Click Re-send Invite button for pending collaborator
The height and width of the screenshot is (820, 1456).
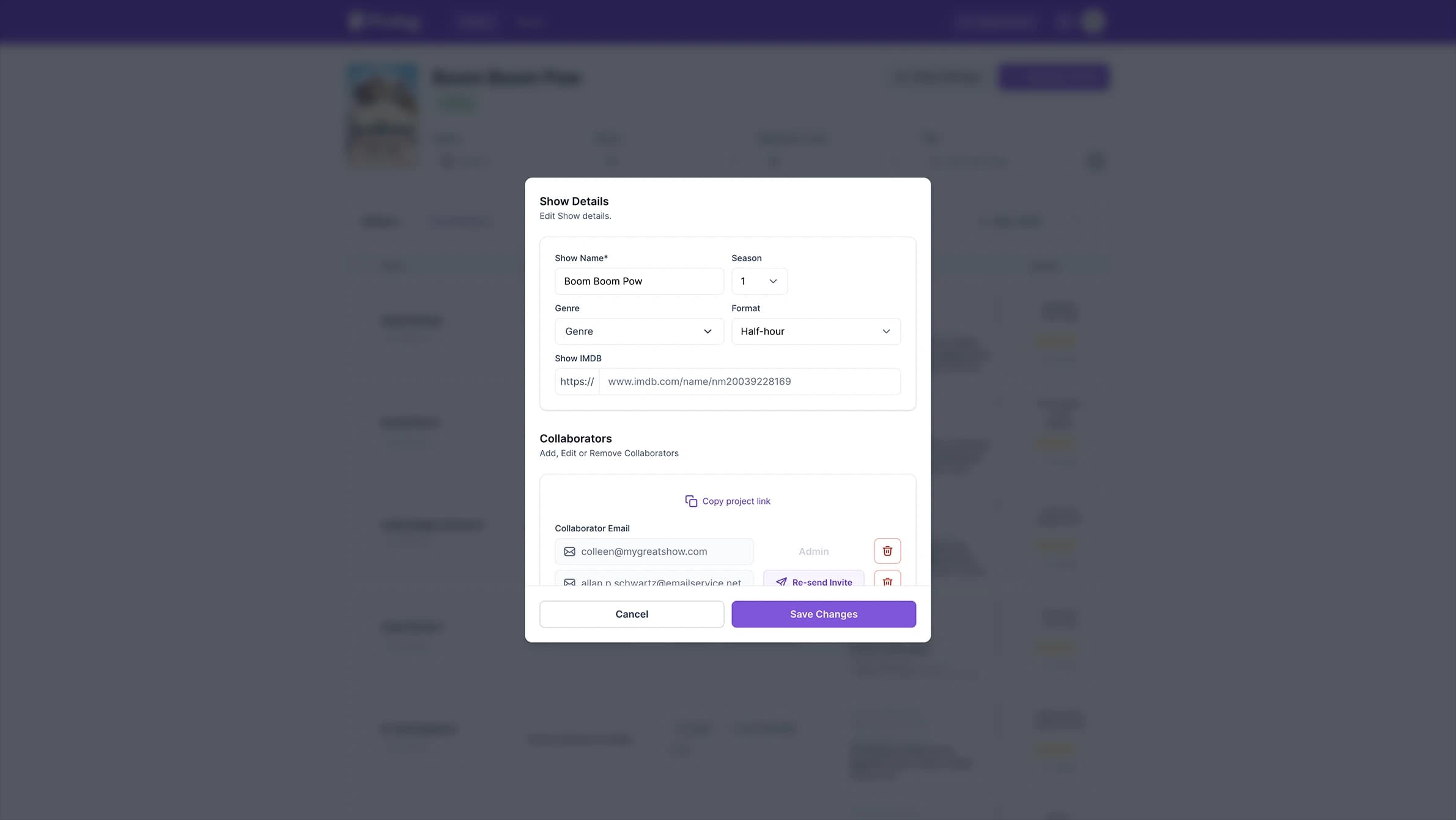(814, 582)
